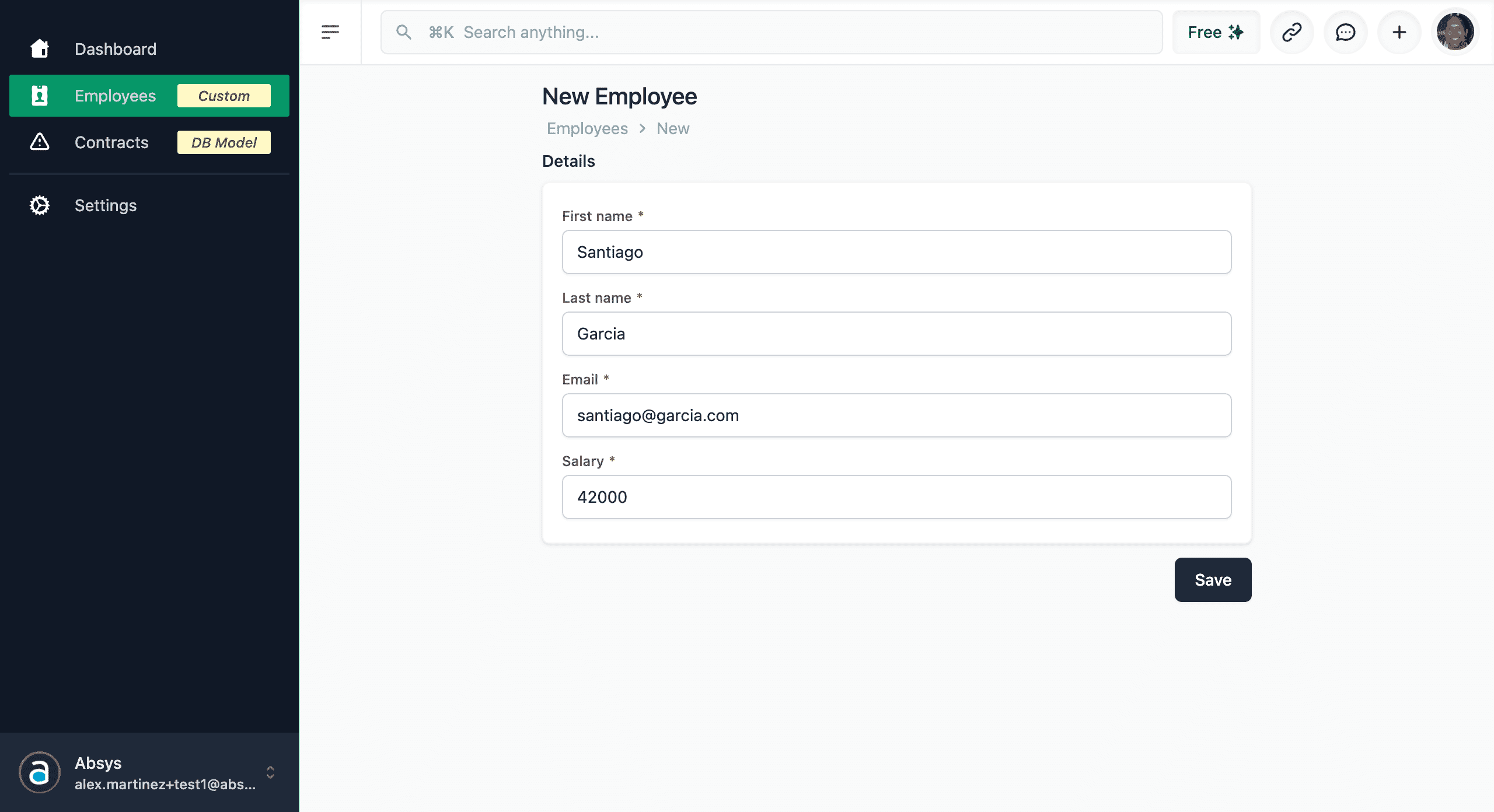Open Employees section in sidebar
This screenshot has width=1494, height=812.
(x=116, y=95)
